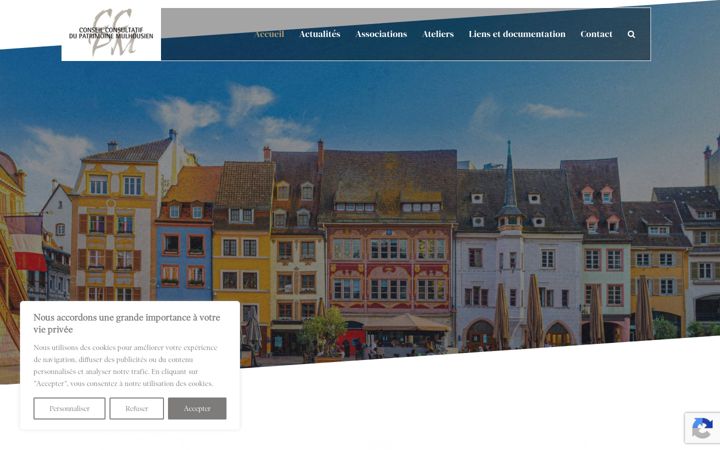The width and height of the screenshot is (720, 450).
Task: Select the Ateliers menu item
Action: [438, 34]
